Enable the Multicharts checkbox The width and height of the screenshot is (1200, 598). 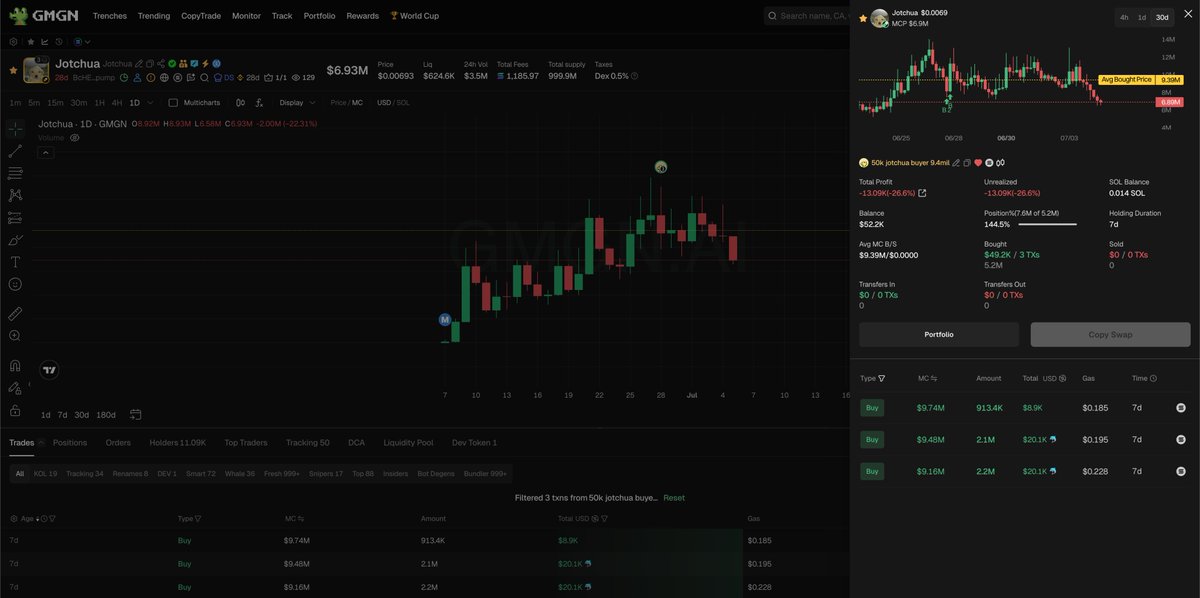[x=173, y=102]
